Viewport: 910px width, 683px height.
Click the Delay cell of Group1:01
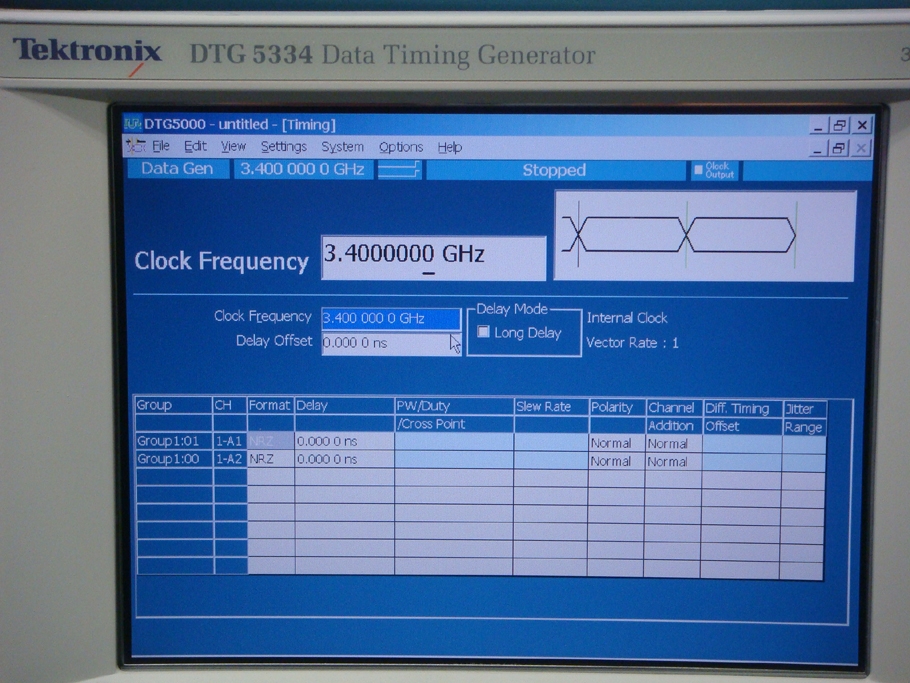pyautogui.click(x=344, y=442)
